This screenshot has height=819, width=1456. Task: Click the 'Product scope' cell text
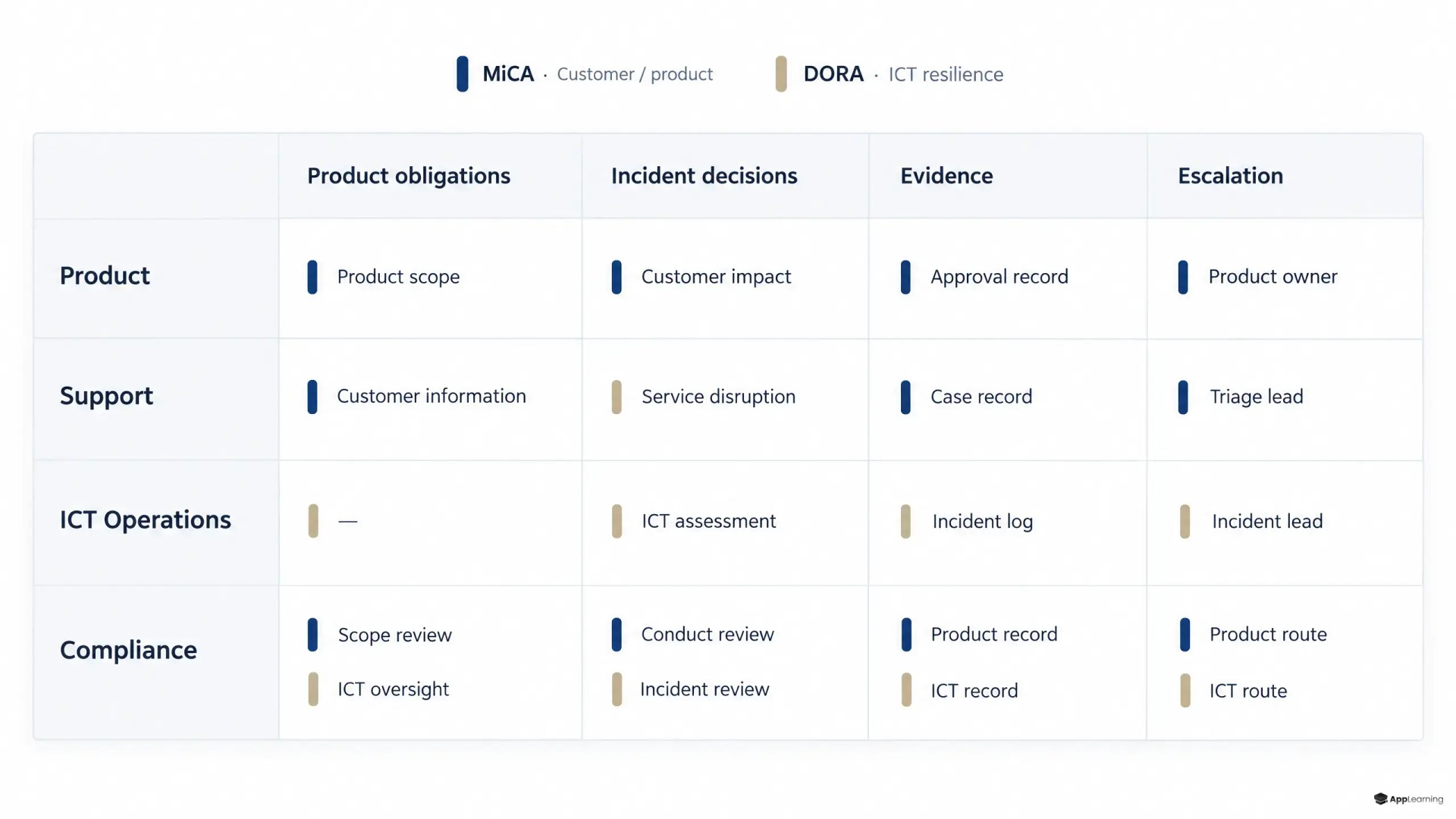(x=398, y=277)
